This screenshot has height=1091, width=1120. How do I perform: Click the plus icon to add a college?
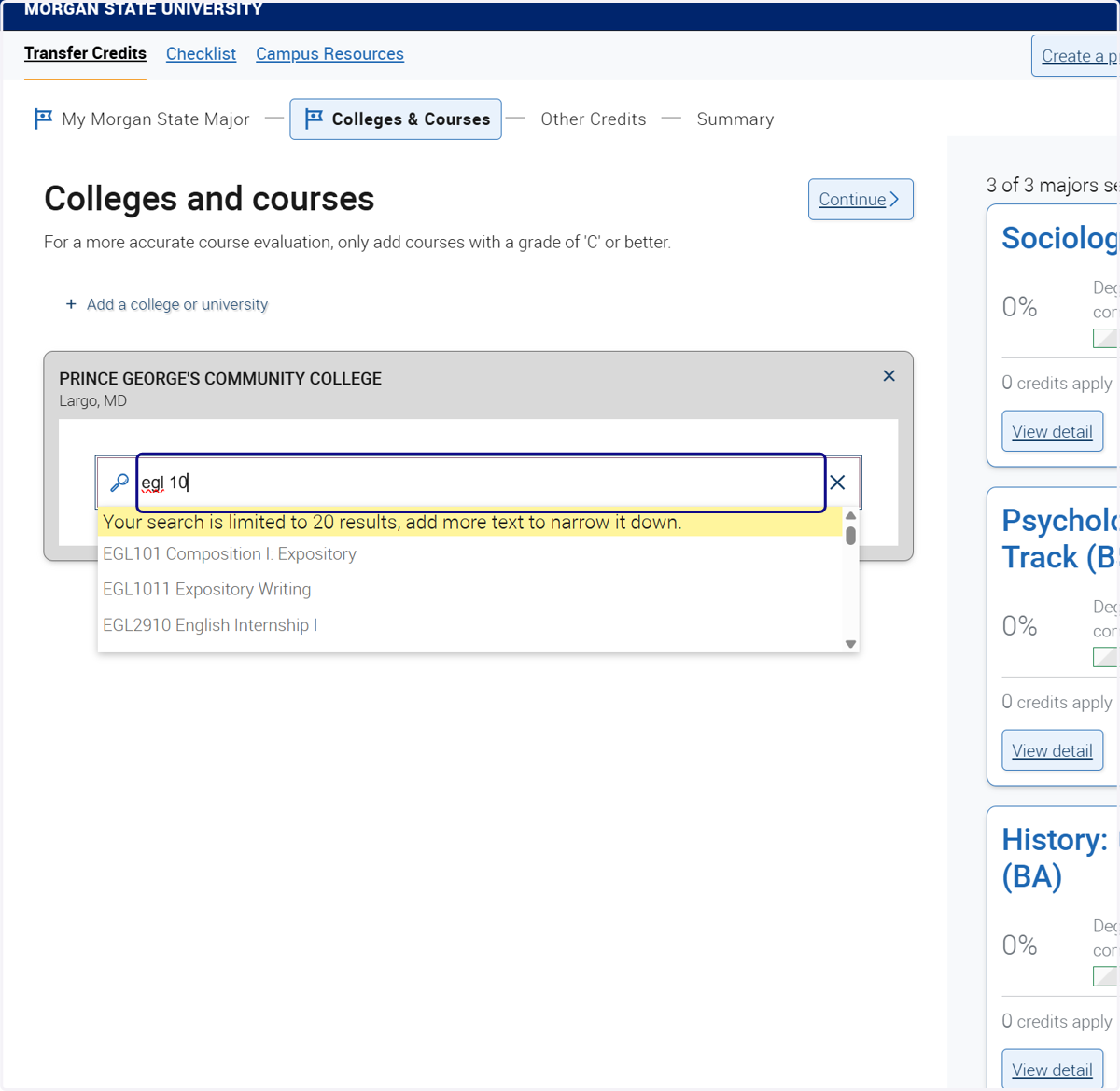point(71,304)
